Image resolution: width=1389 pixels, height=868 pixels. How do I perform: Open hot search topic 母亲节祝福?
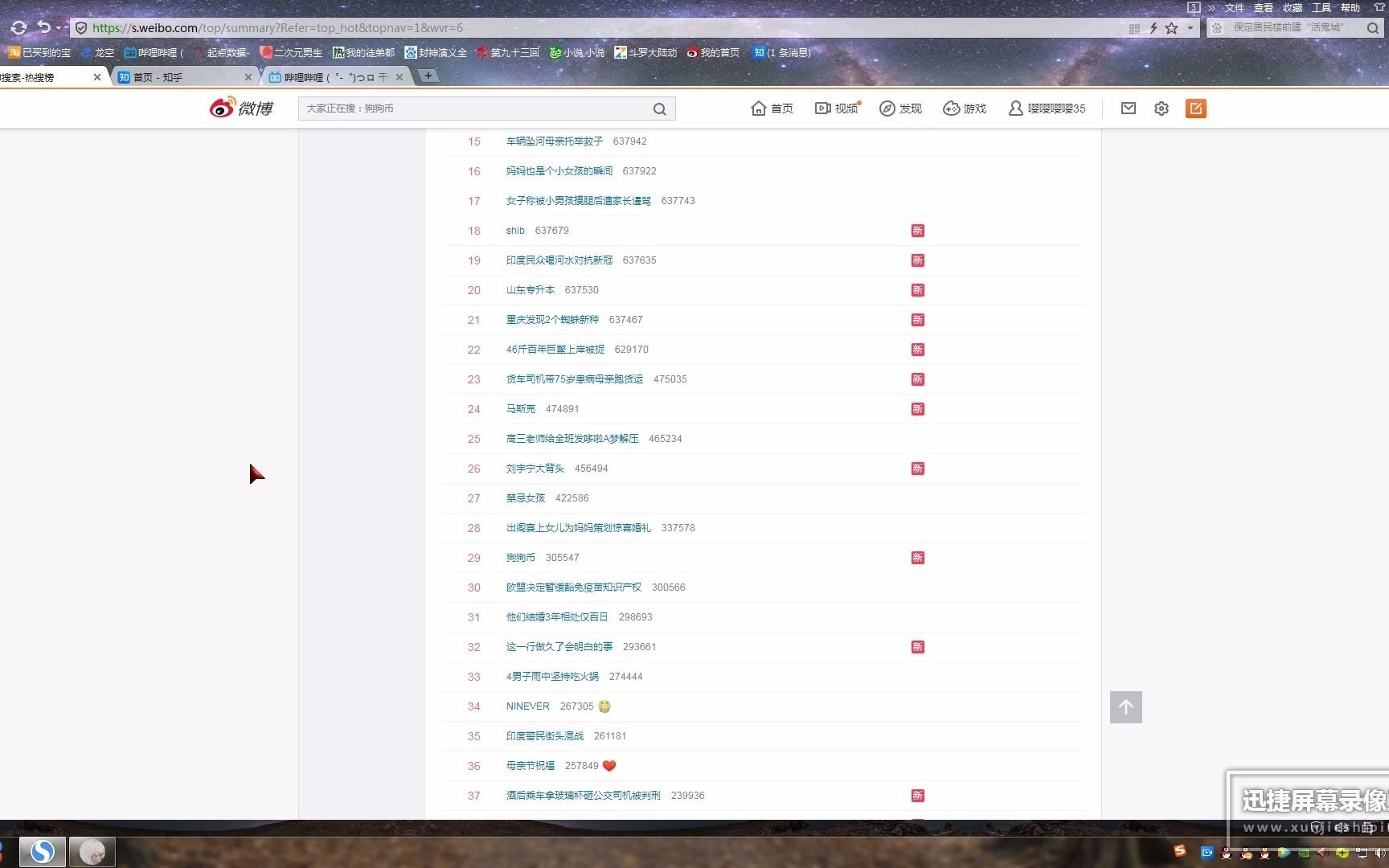click(x=531, y=766)
